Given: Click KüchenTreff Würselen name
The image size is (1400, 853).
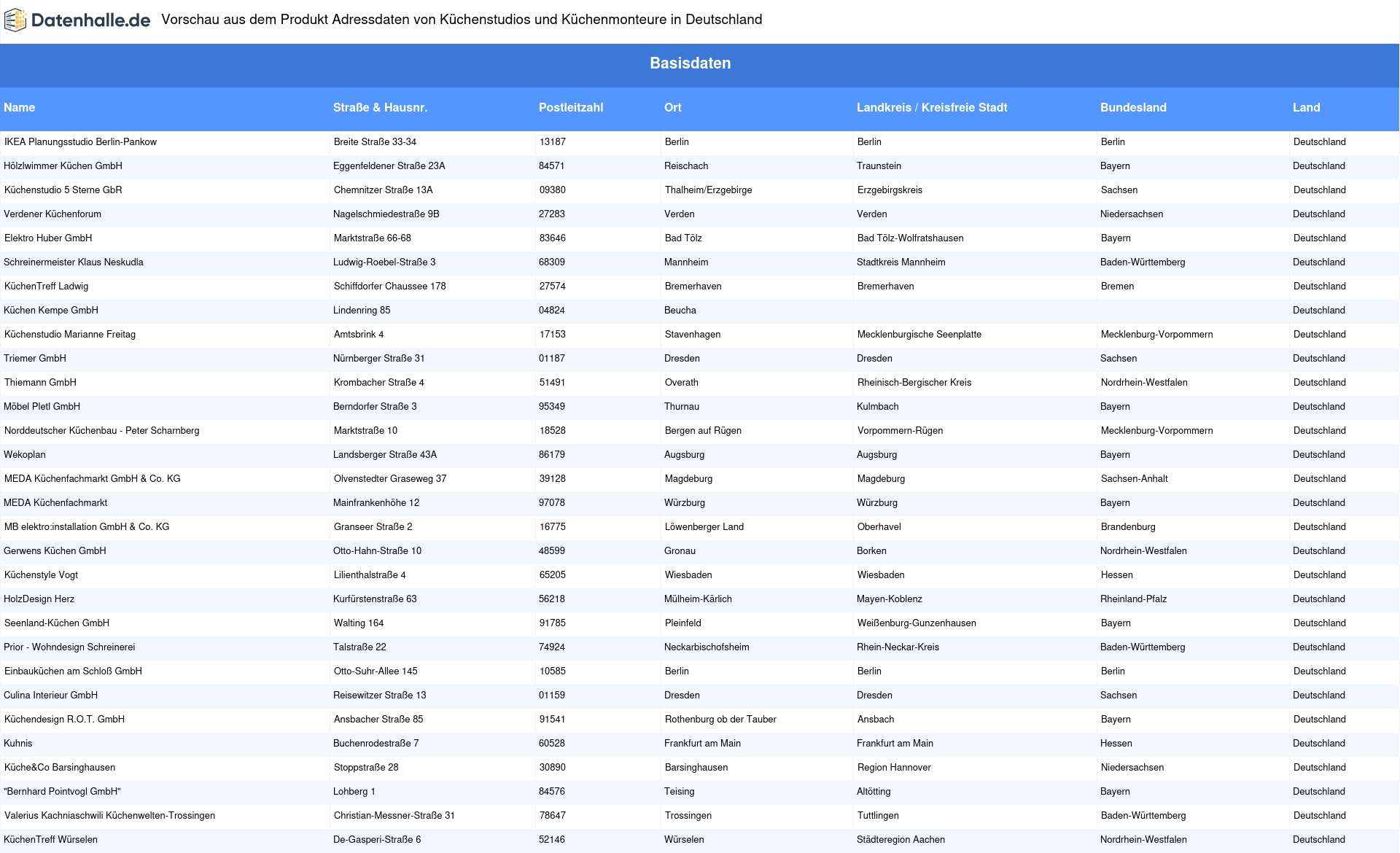Looking at the screenshot, I should click(x=50, y=840).
